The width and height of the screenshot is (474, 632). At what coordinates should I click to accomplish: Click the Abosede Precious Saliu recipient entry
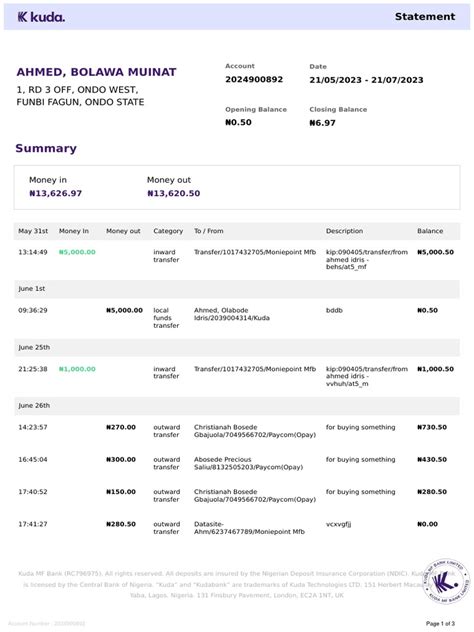click(x=248, y=463)
